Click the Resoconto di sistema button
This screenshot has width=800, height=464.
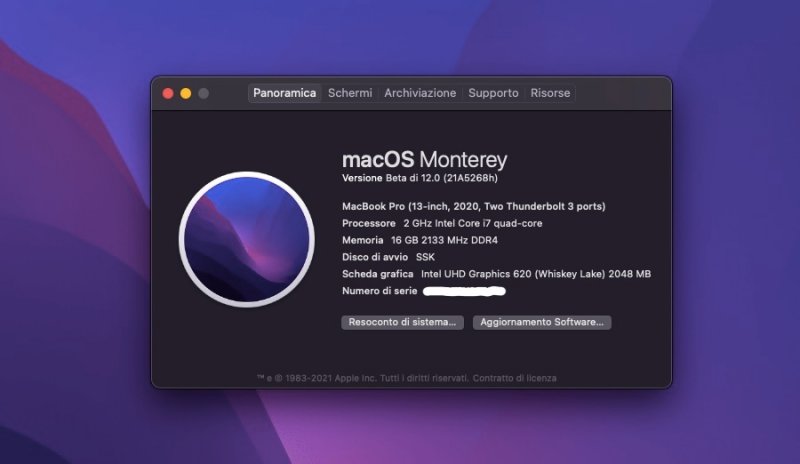point(403,322)
